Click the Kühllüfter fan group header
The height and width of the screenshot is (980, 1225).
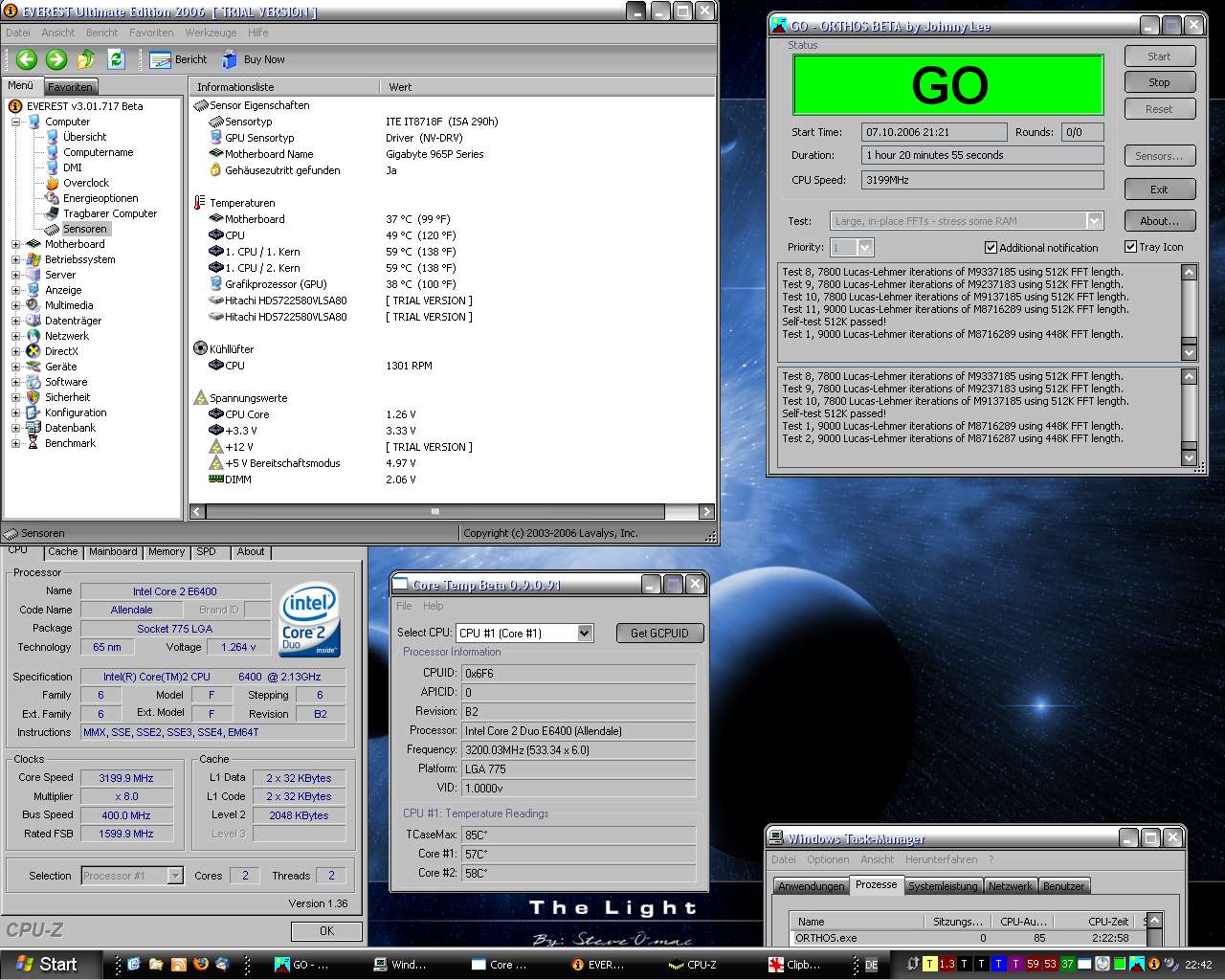pyautogui.click(x=224, y=349)
